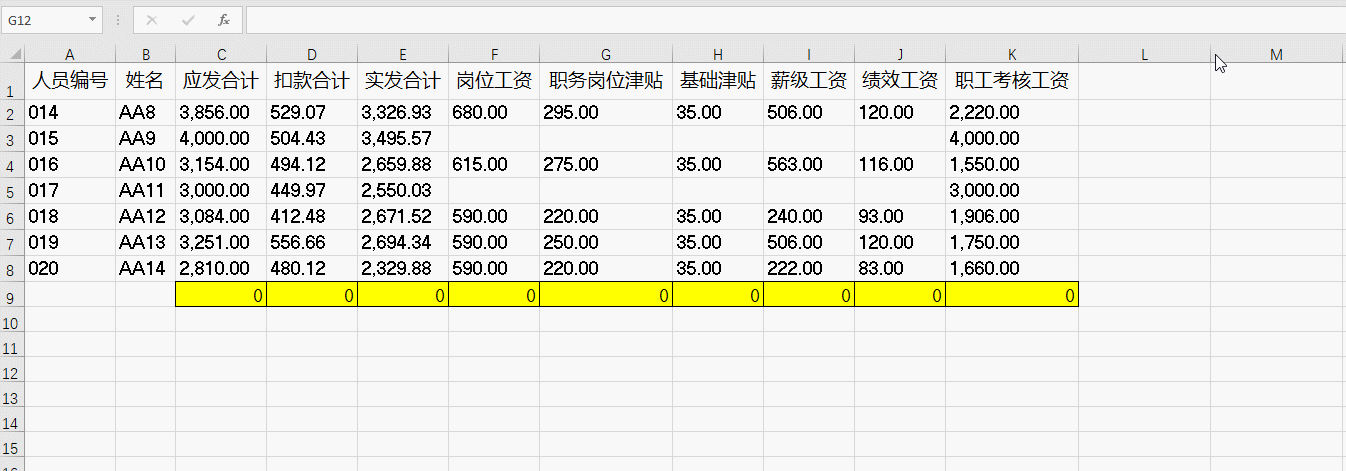Select column A header

pos(70,54)
